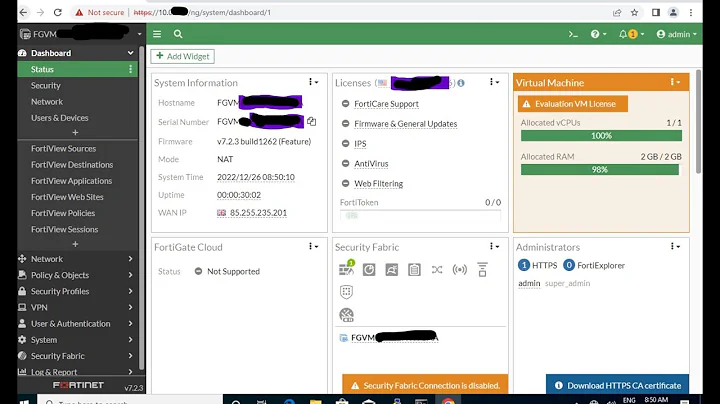Open the notifications bell menu

pos(631,34)
